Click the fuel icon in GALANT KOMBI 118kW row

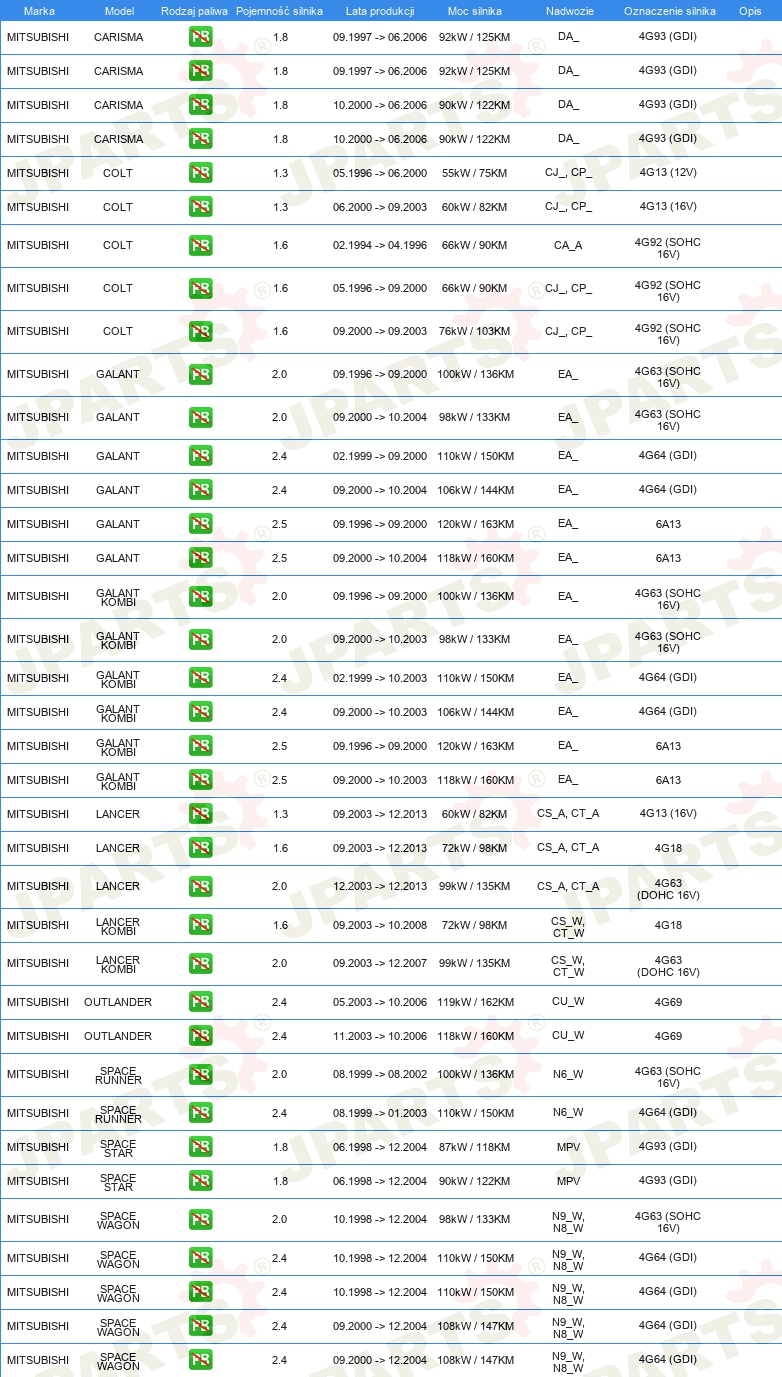click(200, 780)
